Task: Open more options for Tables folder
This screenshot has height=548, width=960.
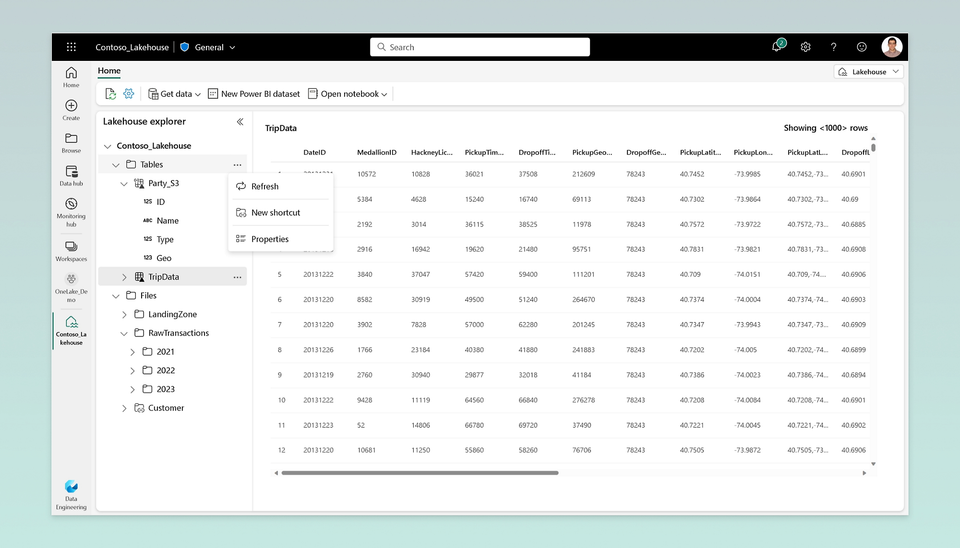Action: coord(237,165)
